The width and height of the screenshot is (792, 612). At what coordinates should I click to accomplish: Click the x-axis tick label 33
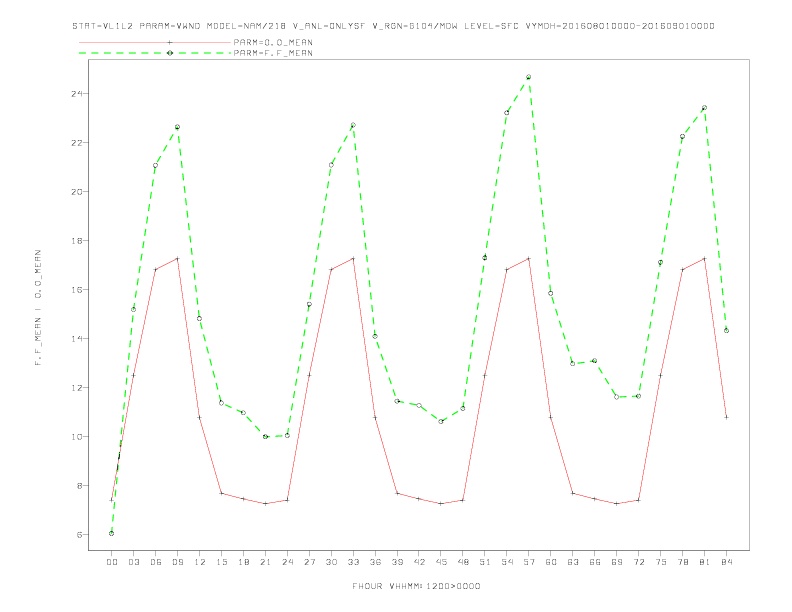pyautogui.click(x=353, y=562)
